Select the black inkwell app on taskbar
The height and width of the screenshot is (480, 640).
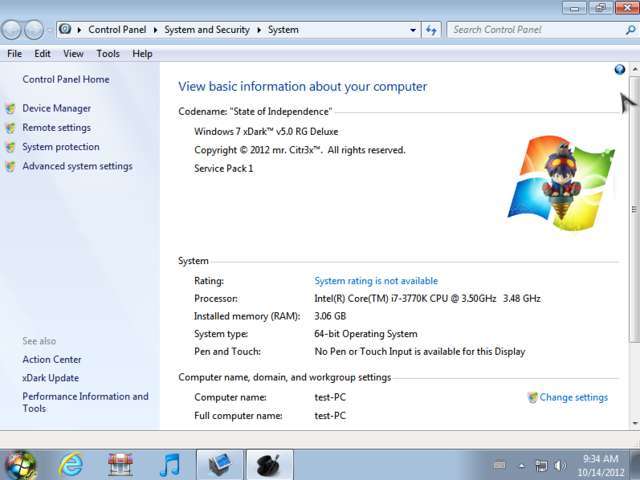coord(269,465)
